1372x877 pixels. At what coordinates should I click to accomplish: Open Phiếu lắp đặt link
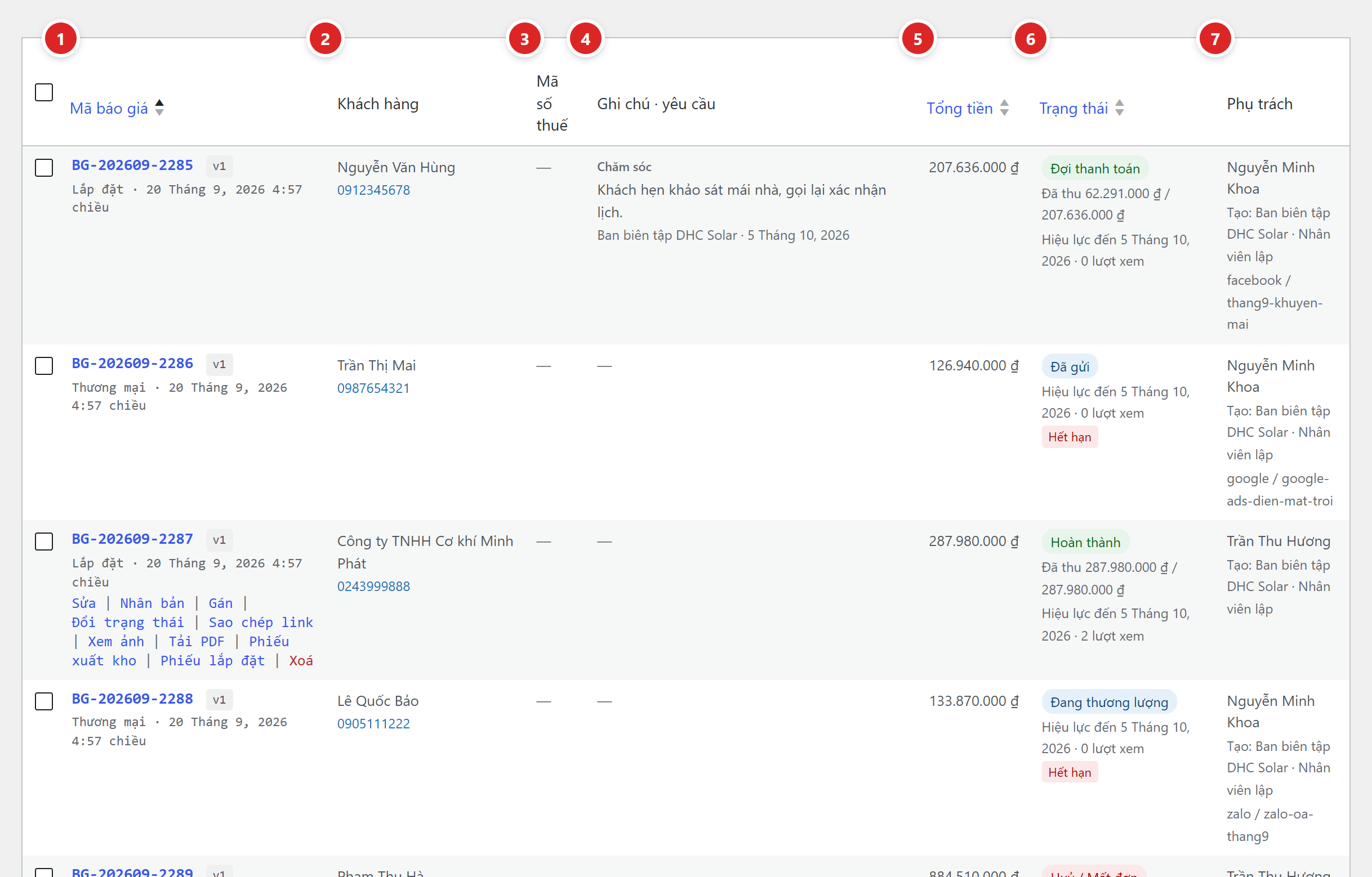tap(212, 661)
